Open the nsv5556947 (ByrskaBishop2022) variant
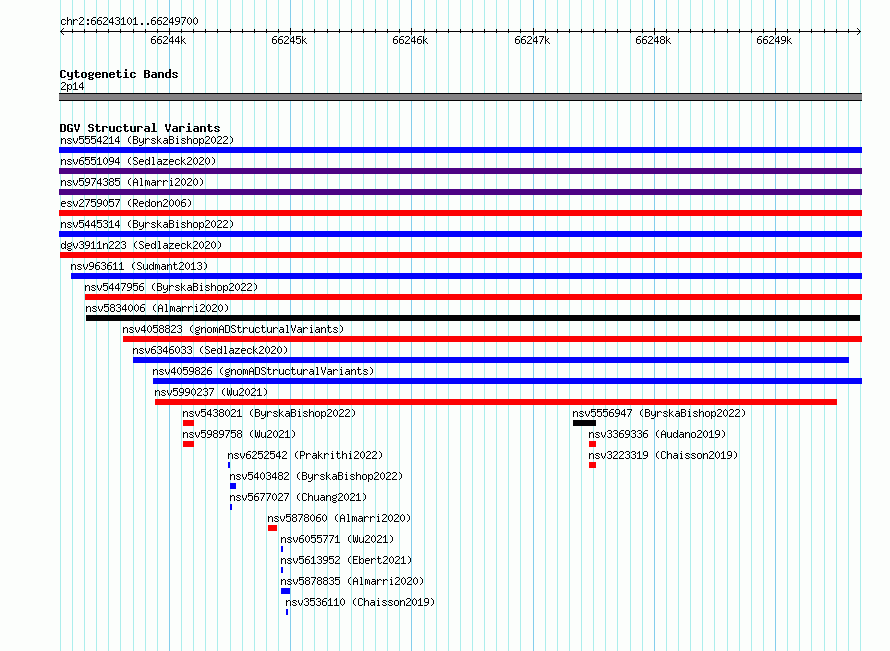Screen dimensions: 890x651 click(x=659, y=413)
